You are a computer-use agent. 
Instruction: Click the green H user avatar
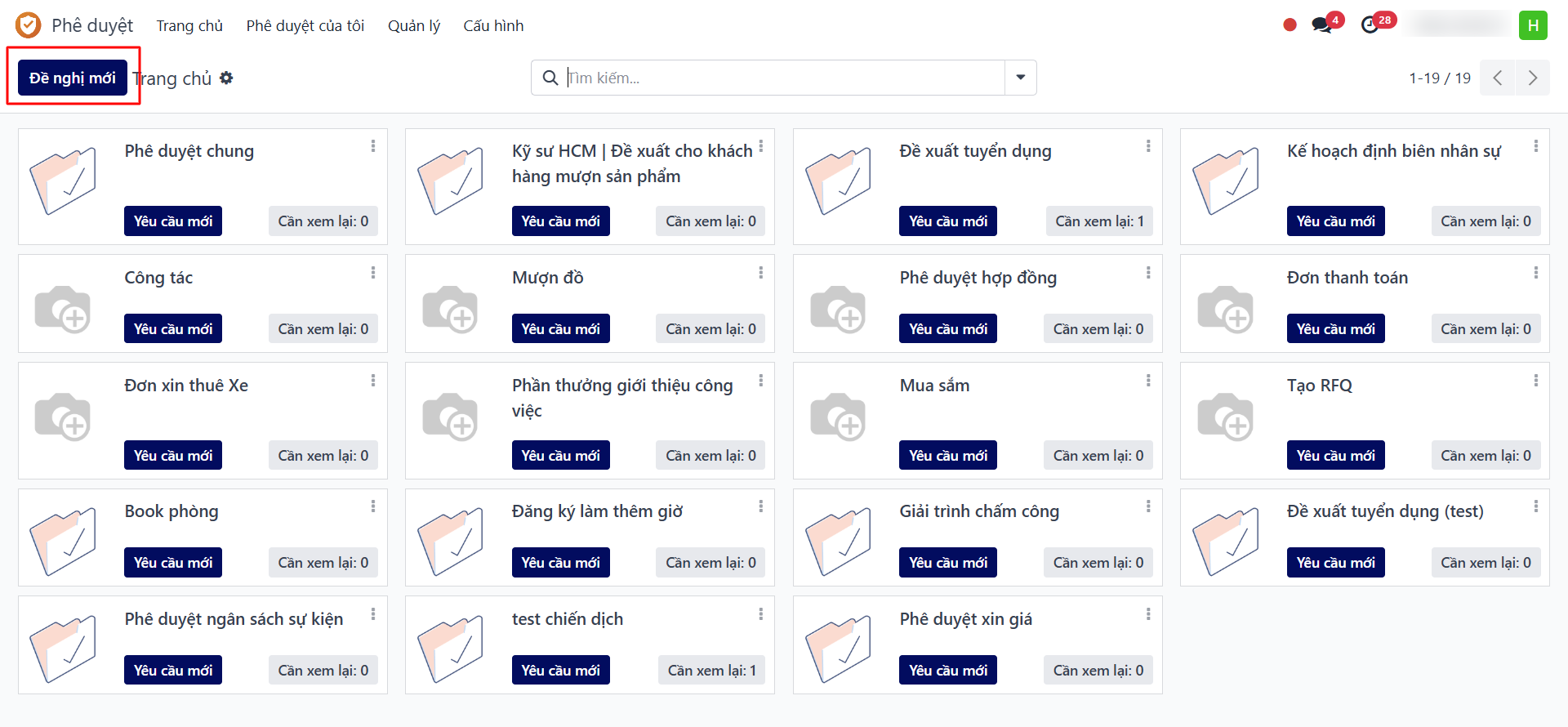1533,25
